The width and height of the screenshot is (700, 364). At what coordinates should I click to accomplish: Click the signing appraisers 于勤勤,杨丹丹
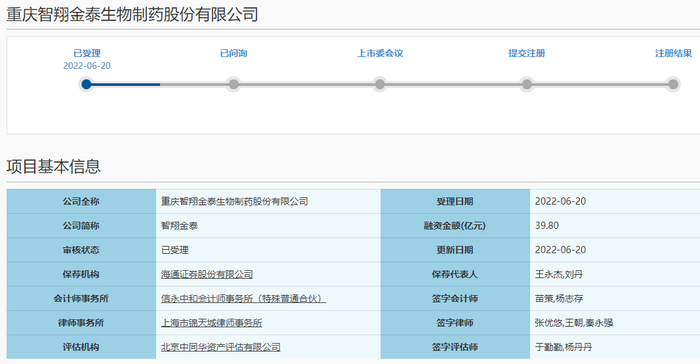point(563,347)
